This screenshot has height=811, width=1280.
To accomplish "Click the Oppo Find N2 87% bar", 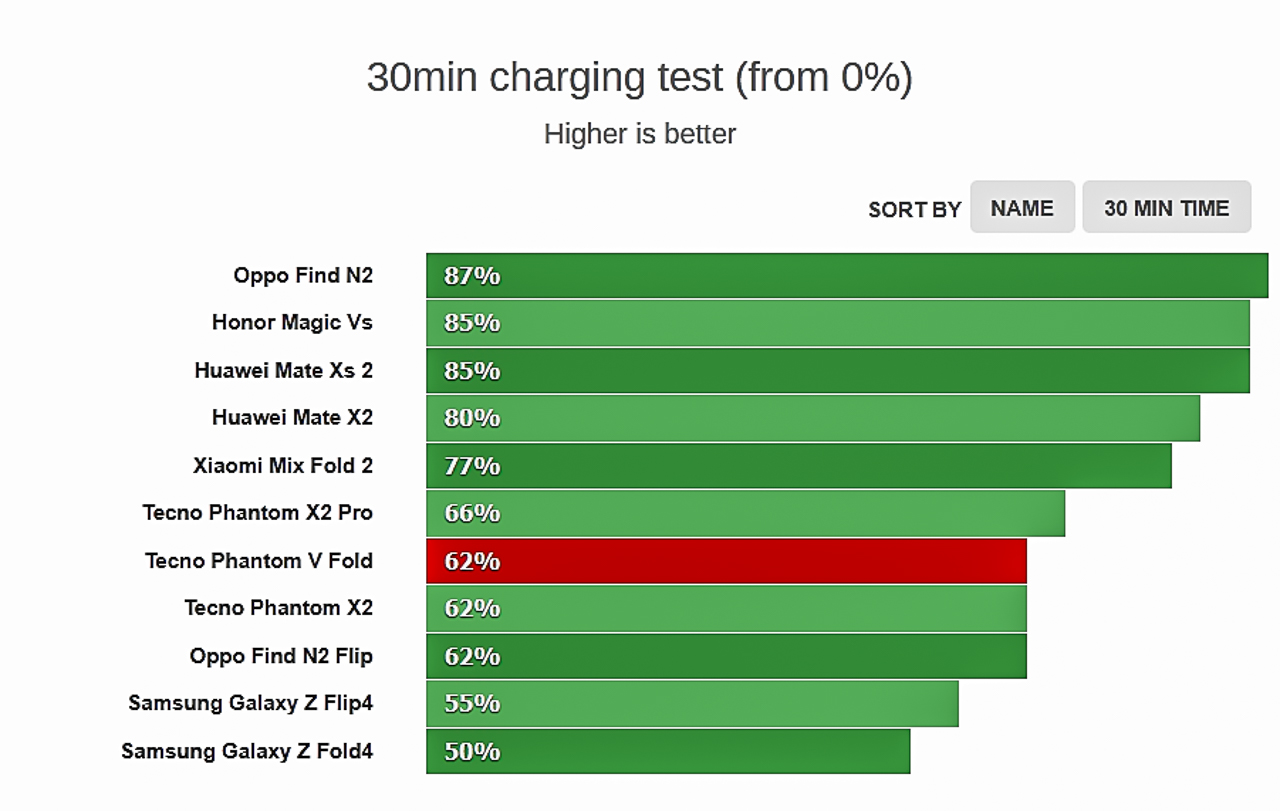I will pos(847,275).
